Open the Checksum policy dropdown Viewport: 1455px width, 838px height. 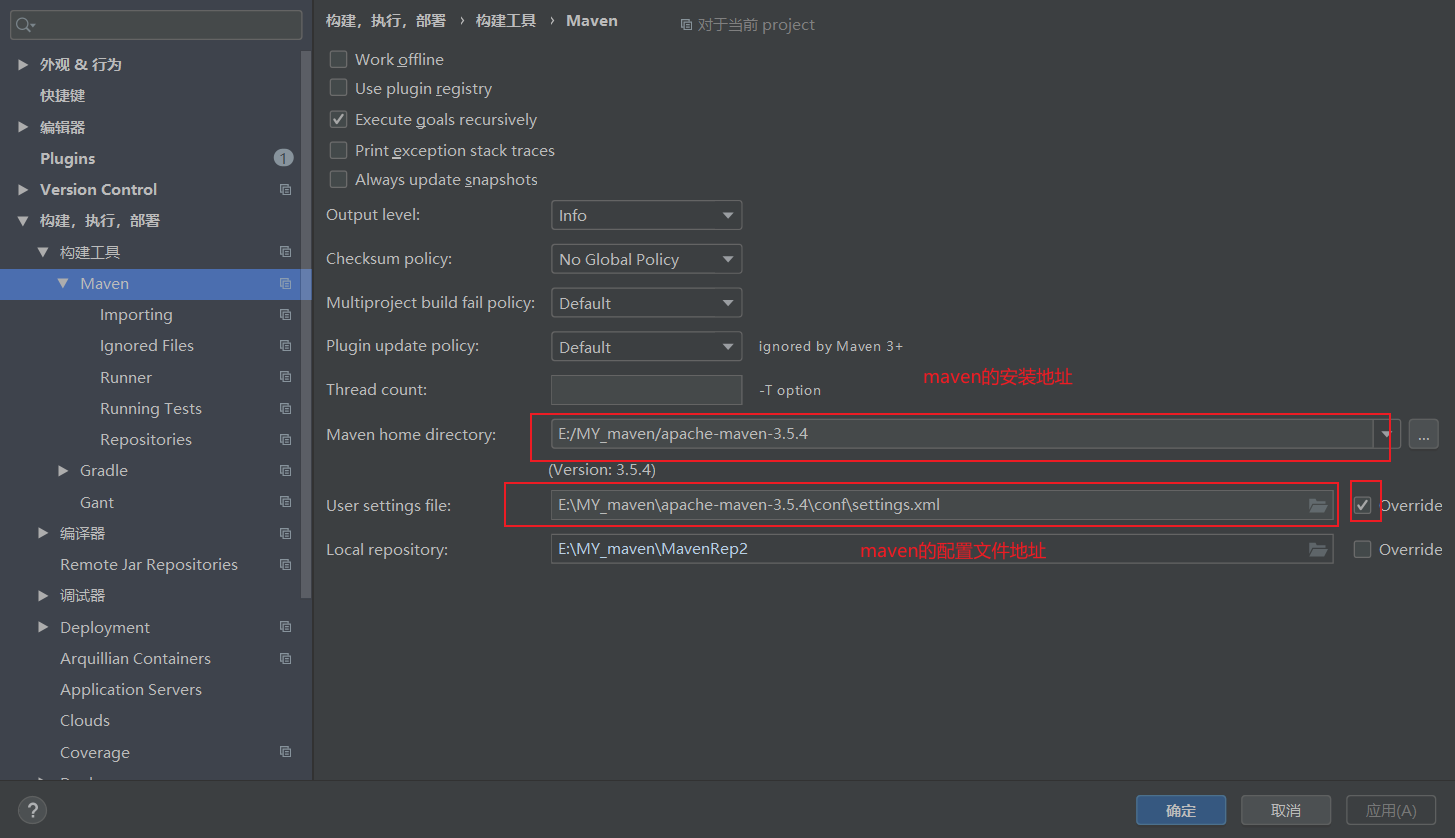(x=646, y=259)
